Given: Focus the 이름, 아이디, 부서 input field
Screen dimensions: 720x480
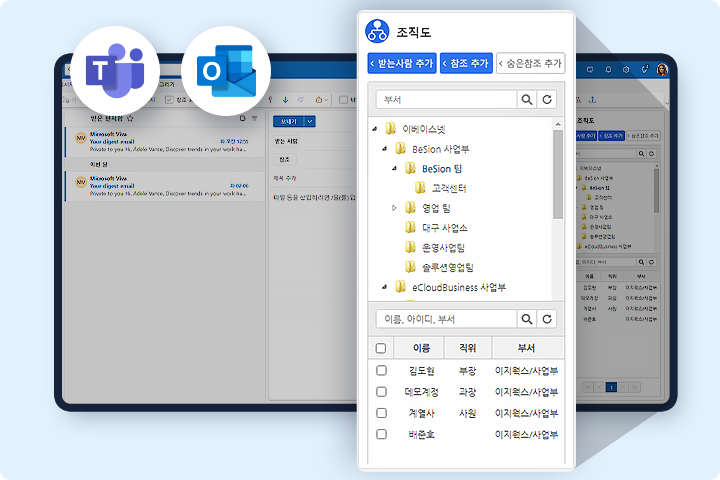Looking at the screenshot, I should 446,319.
